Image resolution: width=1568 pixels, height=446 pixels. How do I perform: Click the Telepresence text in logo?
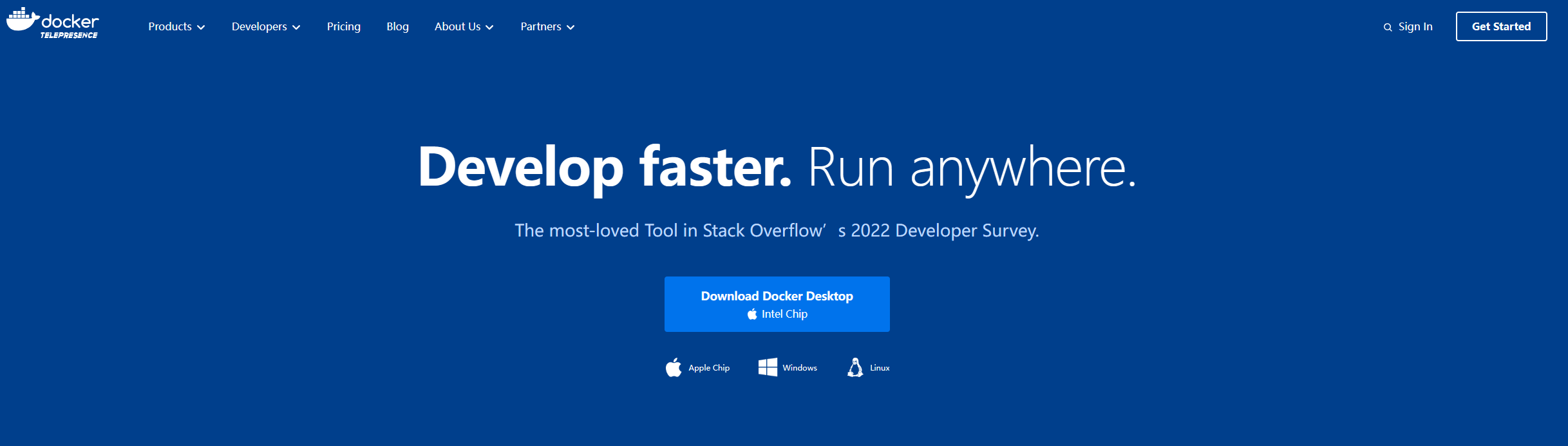point(69,35)
